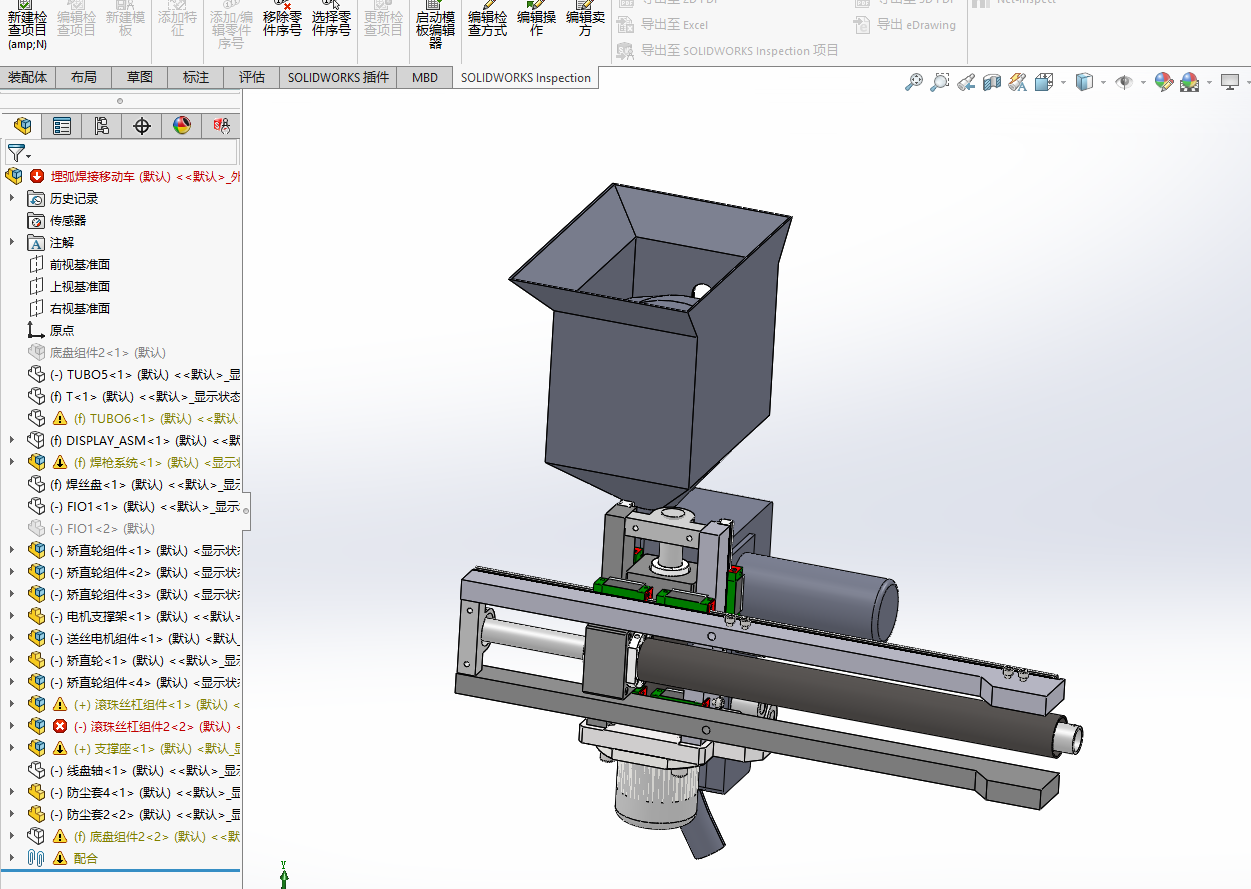Image resolution: width=1251 pixels, height=889 pixels.
Task: Expand the 焊枪系统<1> subassembly
Action: point(13,462)
